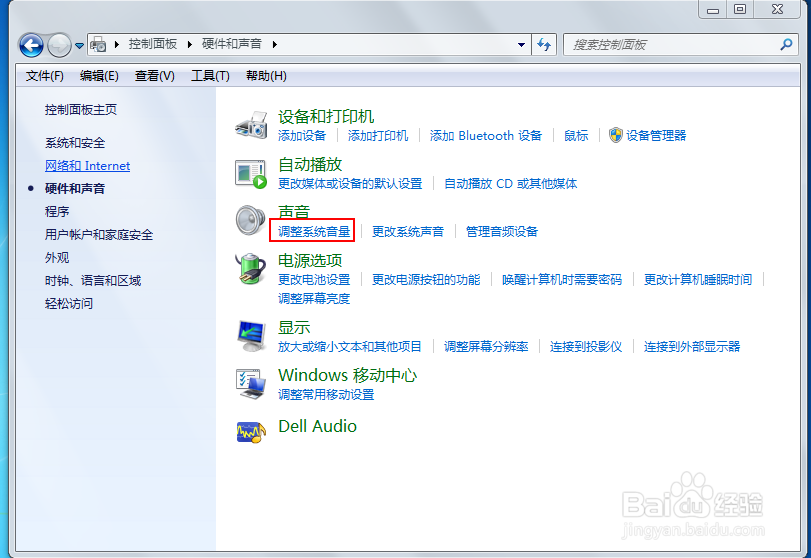Click the 自动播放 icon

251,174
